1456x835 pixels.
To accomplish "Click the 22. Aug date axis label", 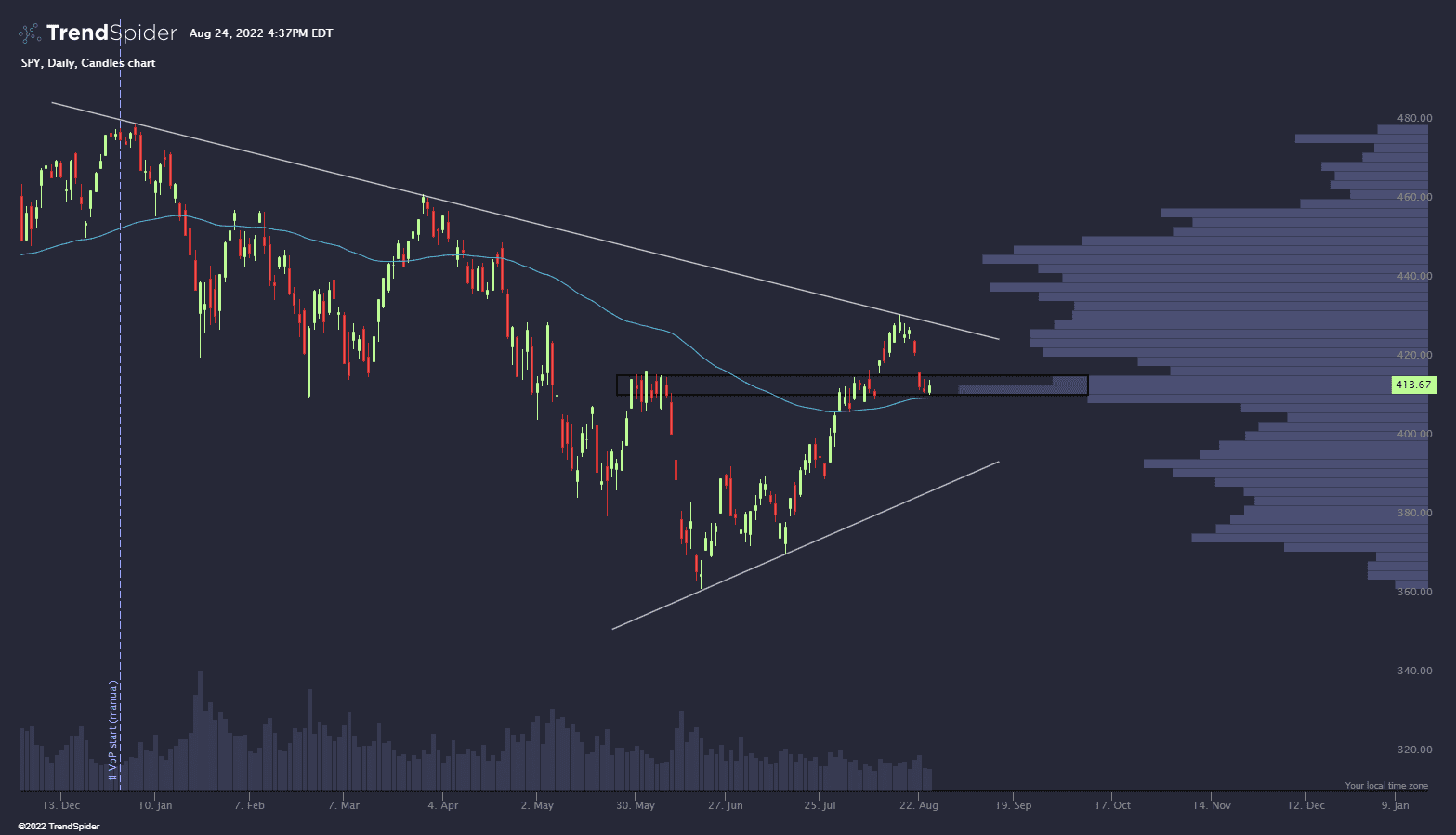I will [919, 805].
